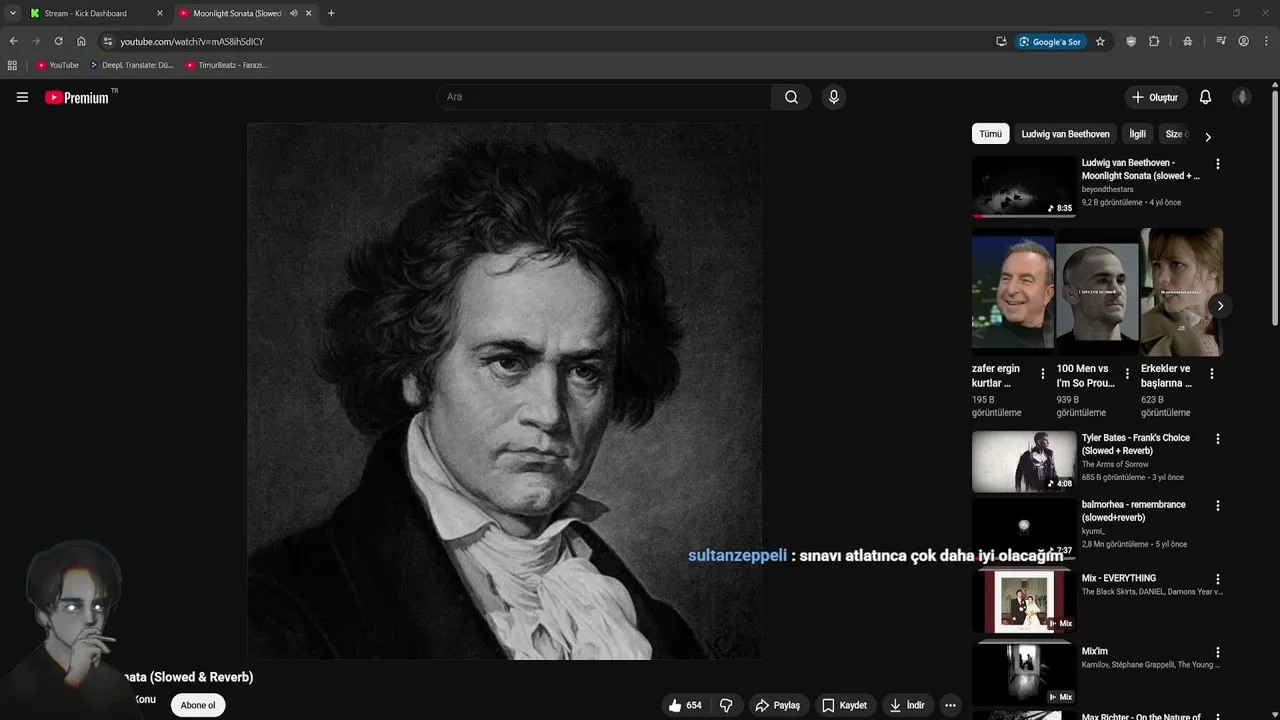Viewport: 1280px width, 720px height.
Task: Open options for balmorhea remembrance video
Action: click(x=1217, y=506)
